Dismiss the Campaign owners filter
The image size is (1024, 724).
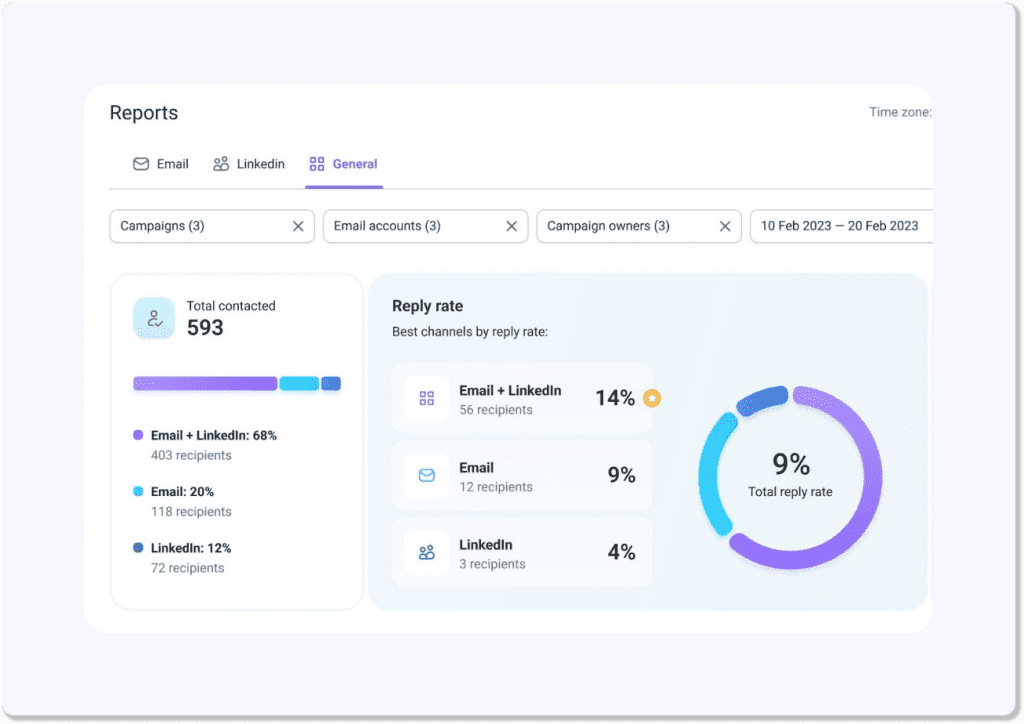tap(725, 226)
